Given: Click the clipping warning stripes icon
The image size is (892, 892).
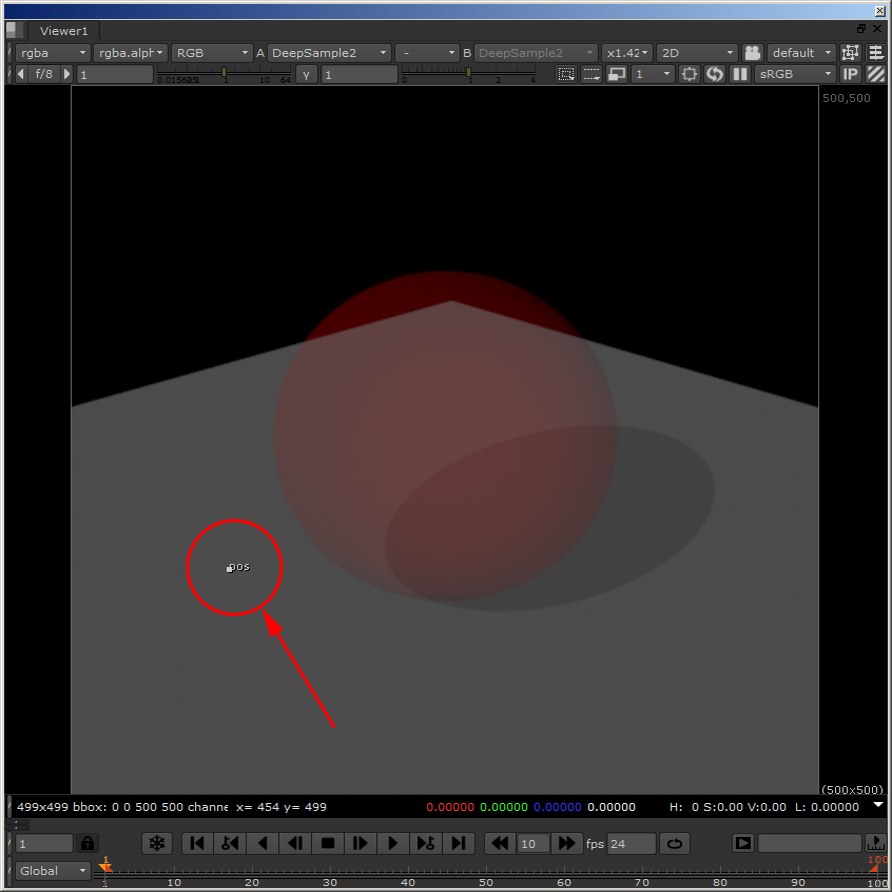Looking at the screenshot, I should 875,74.
